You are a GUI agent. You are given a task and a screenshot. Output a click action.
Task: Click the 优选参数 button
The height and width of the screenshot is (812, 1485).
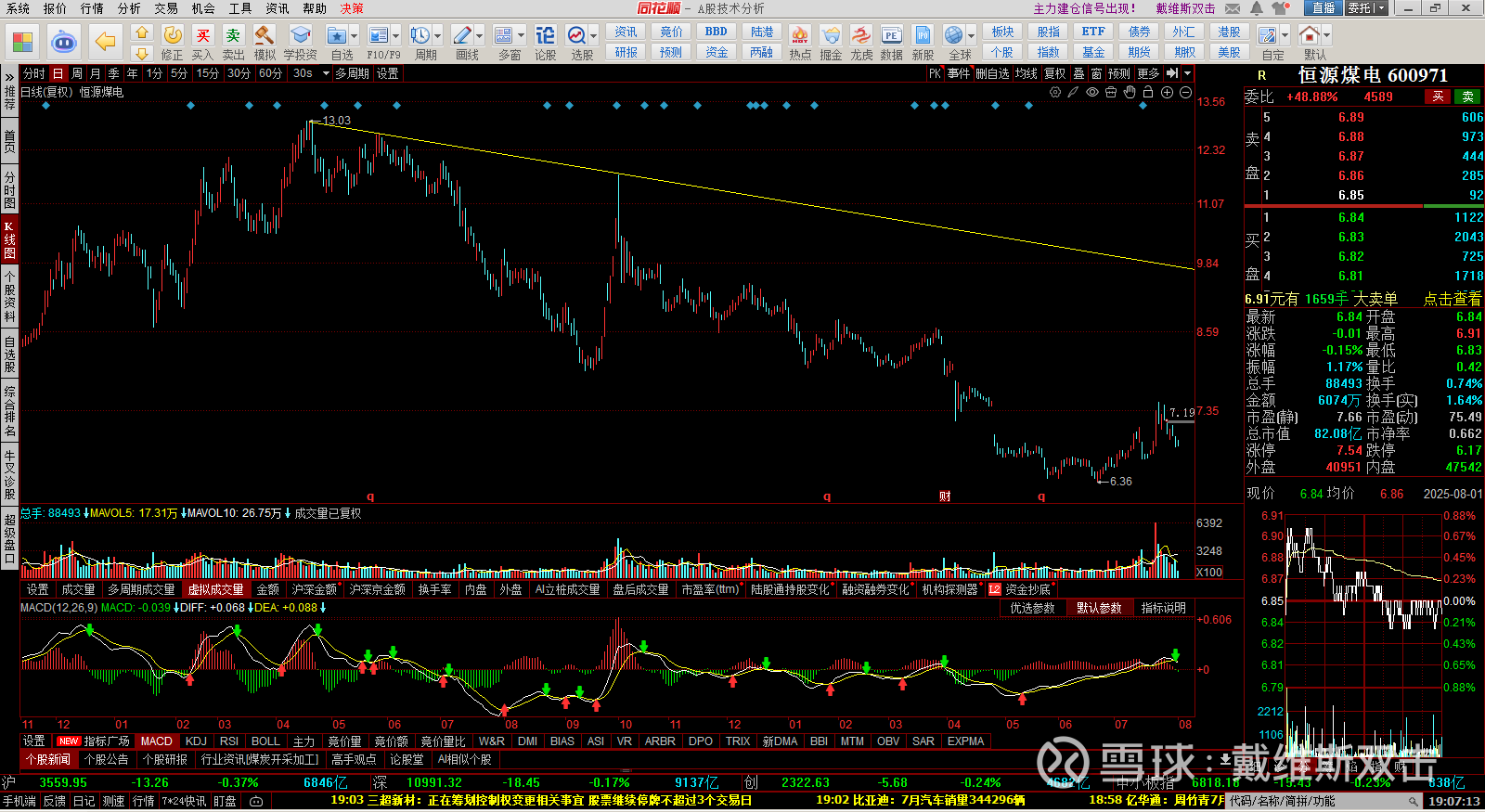(1032, 609)
